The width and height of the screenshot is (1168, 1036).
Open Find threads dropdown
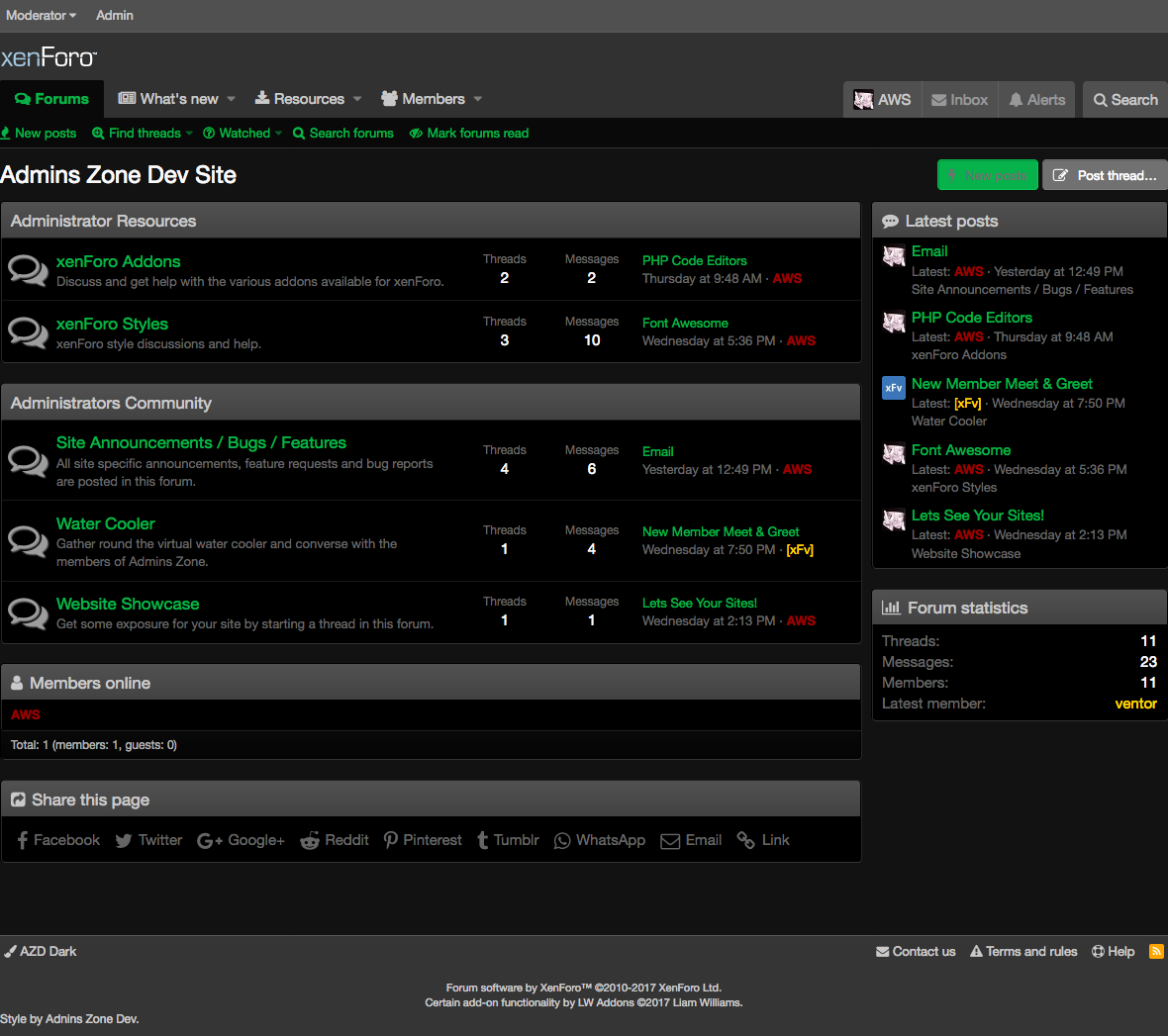tap(143, 134)
